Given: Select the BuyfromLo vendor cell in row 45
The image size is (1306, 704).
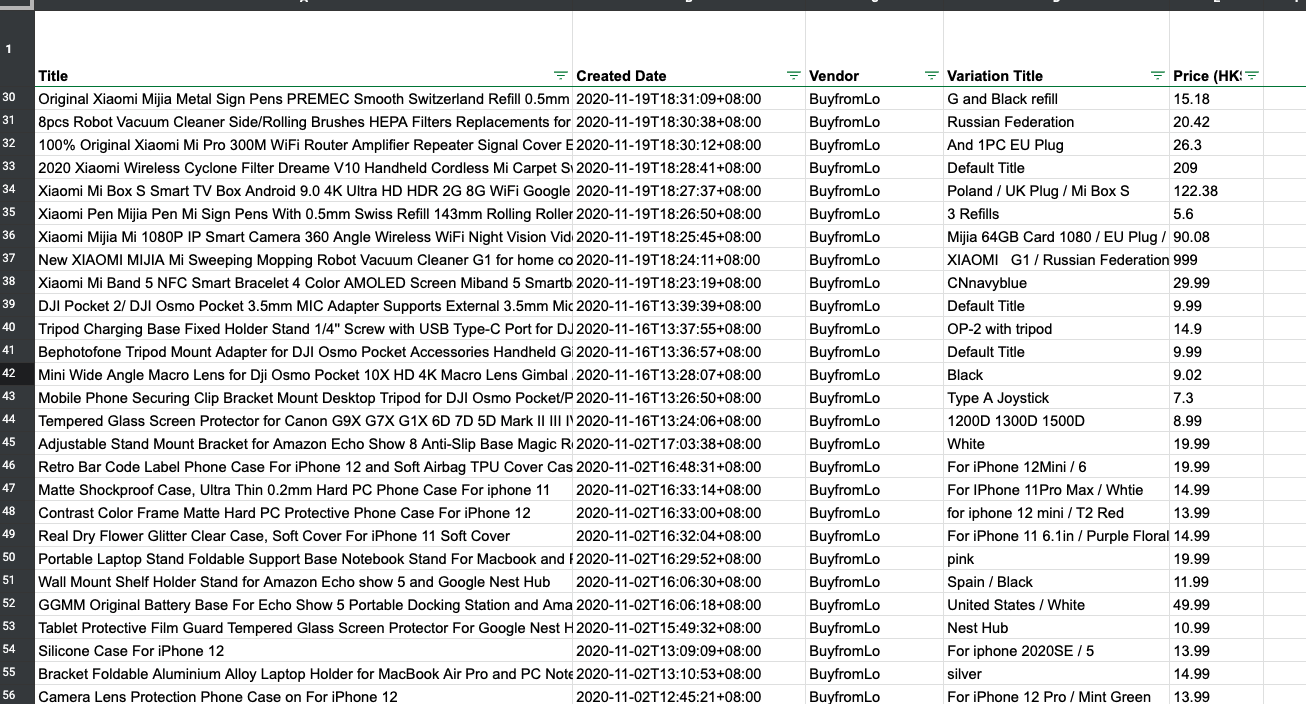Looking at the screenshot, I should point(874,444).
